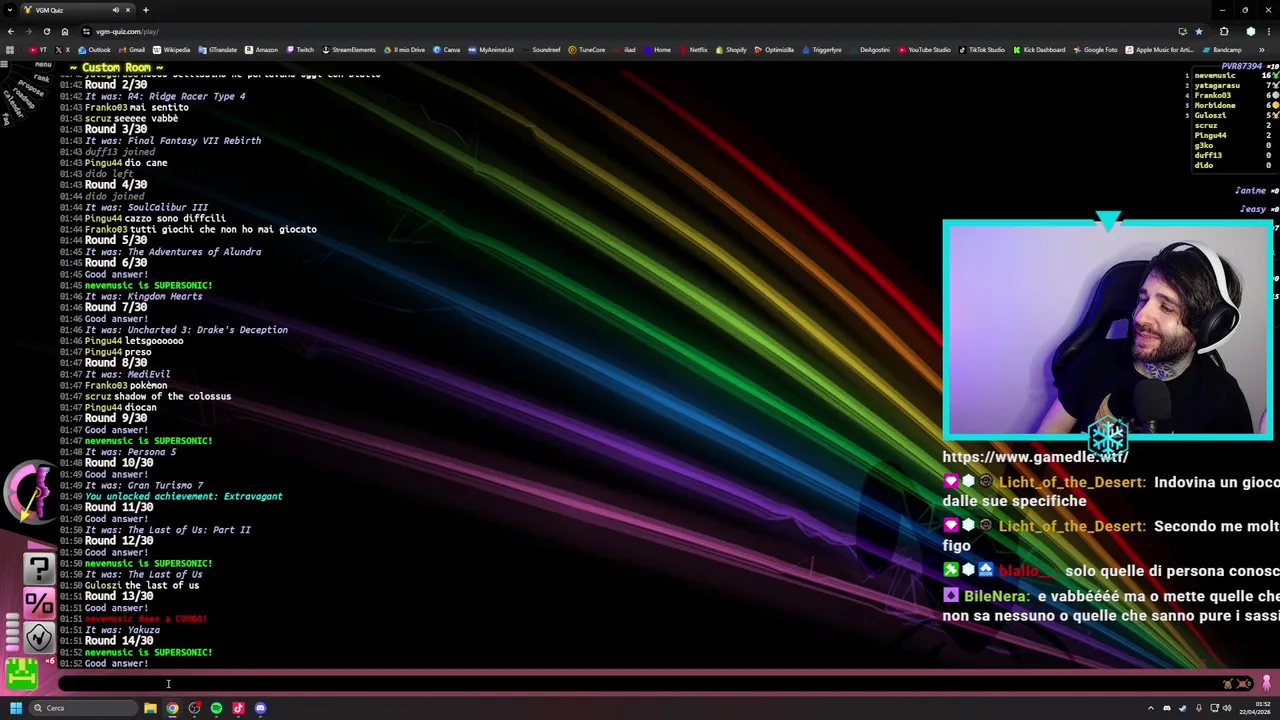Open the StreamElements bookmark
This screenshot has height=720, width=1280.
click(x=348, y=50)
